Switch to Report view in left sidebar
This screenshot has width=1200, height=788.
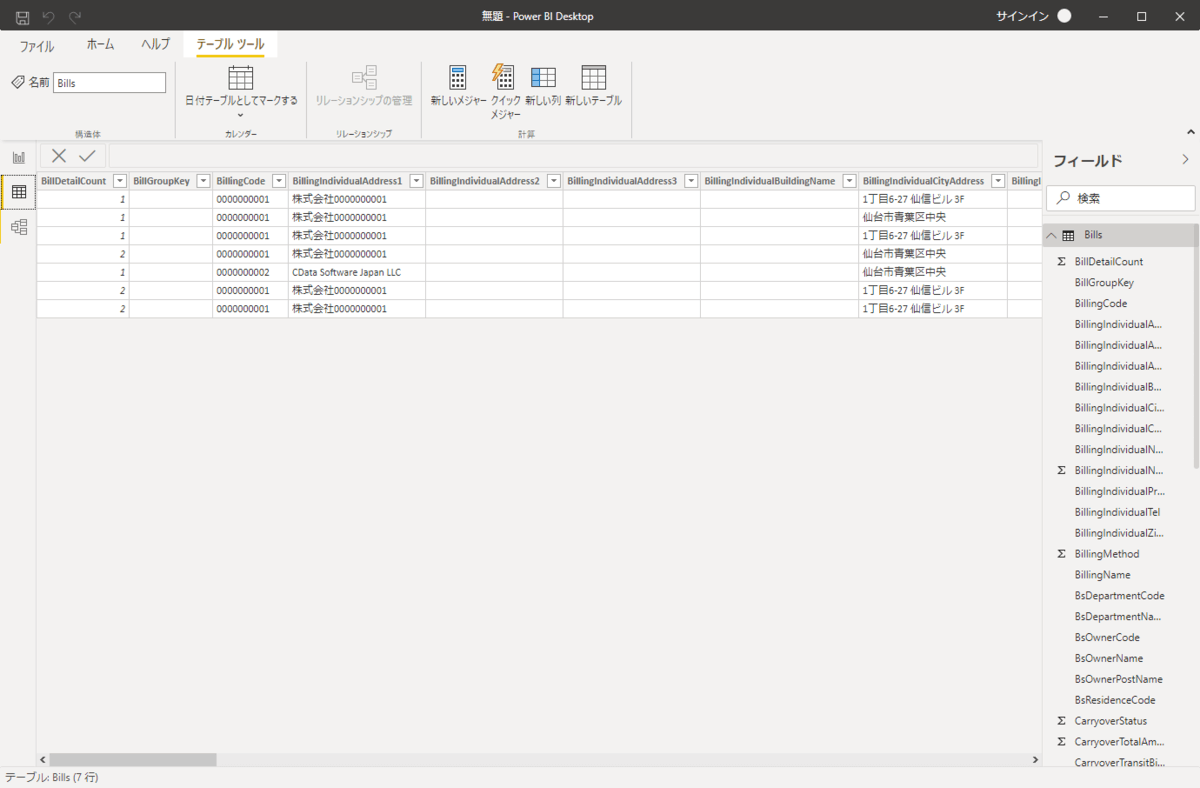18,158
